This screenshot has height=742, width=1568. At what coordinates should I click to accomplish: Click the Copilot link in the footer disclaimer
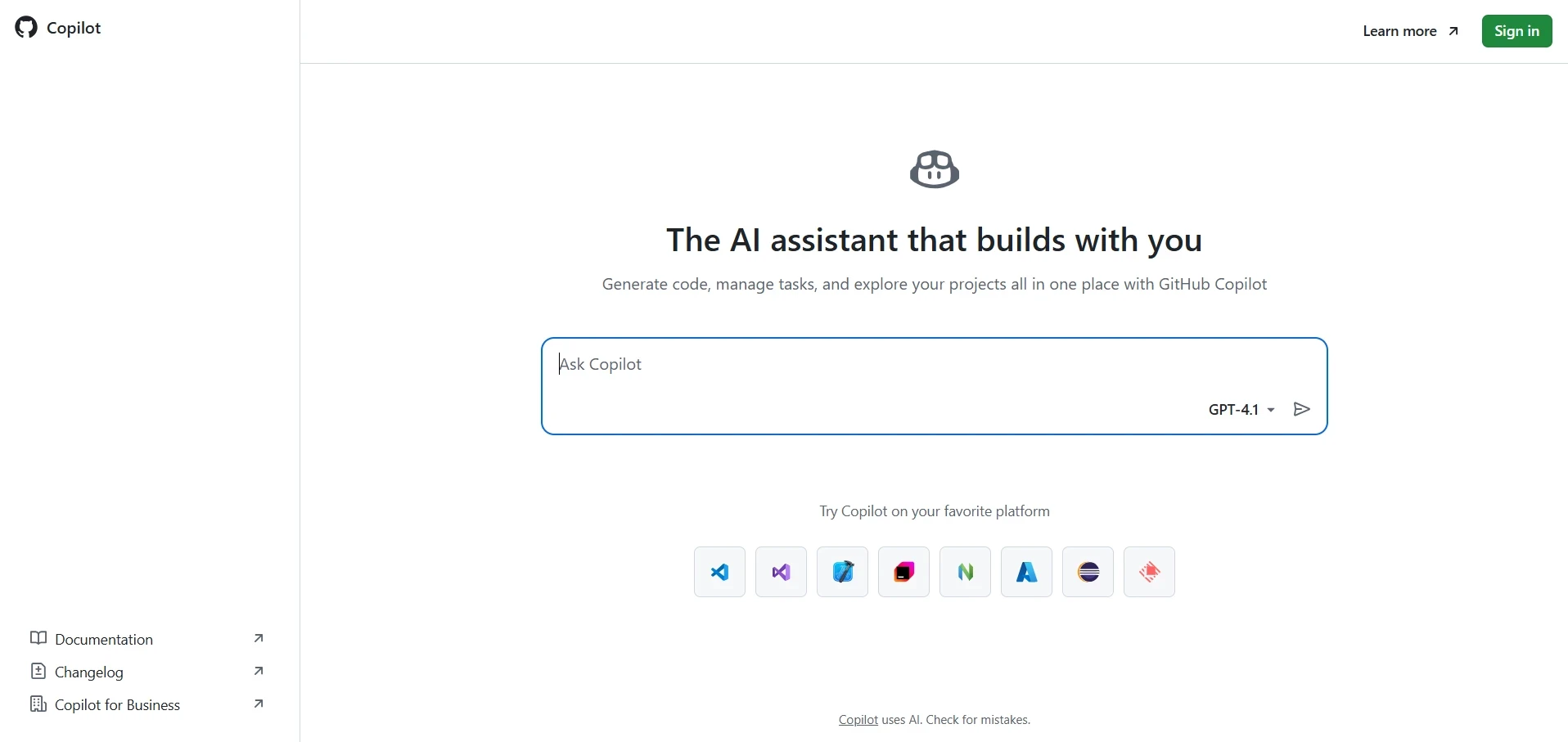pyautogui.click(x=856, y=720)
